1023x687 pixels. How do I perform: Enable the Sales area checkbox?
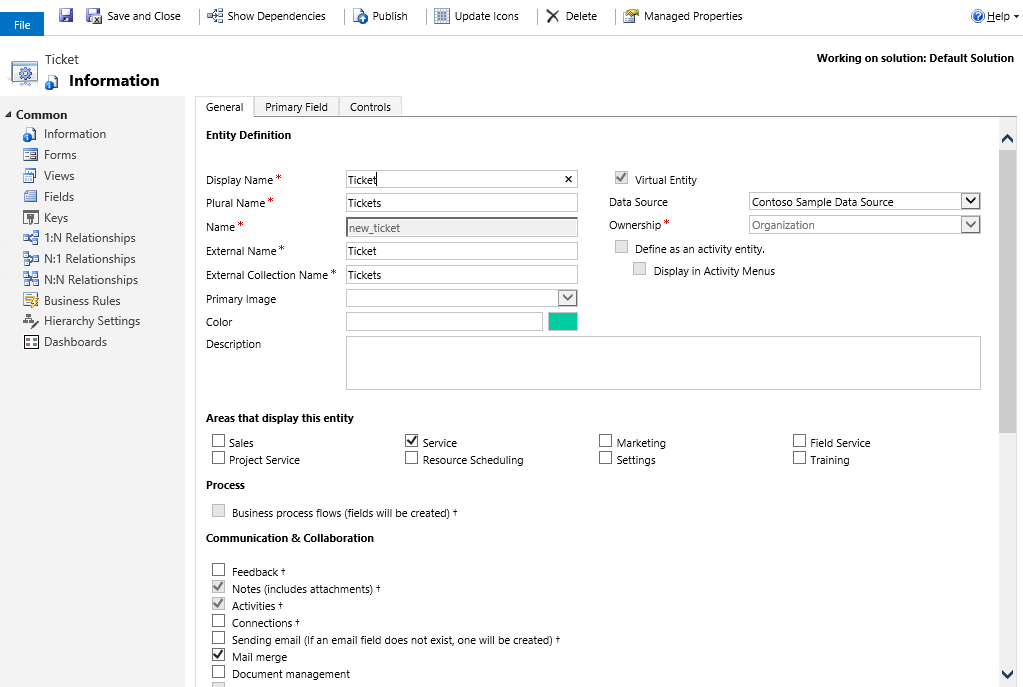click(x=219, y=441)
